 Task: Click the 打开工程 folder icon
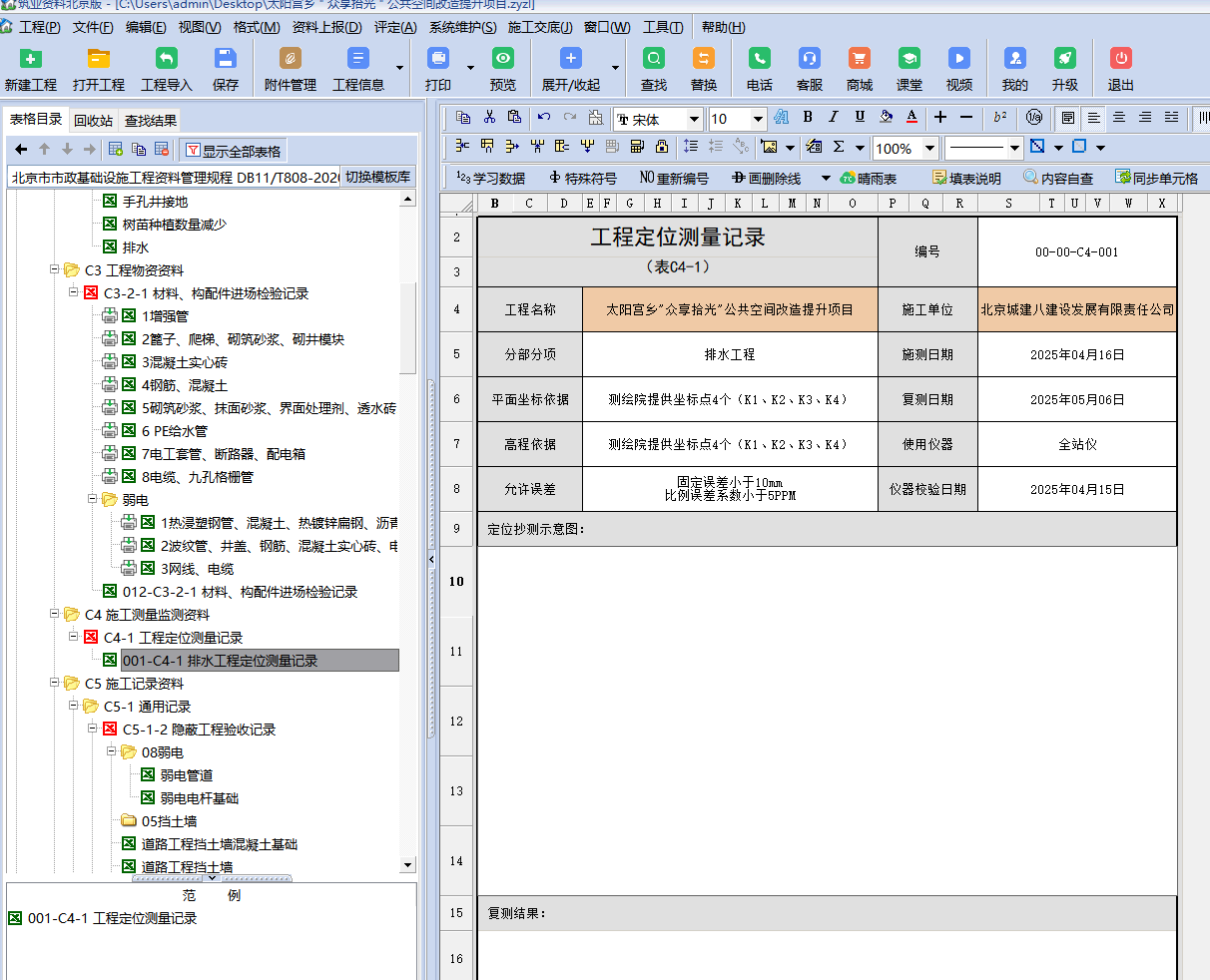[98, 58]
